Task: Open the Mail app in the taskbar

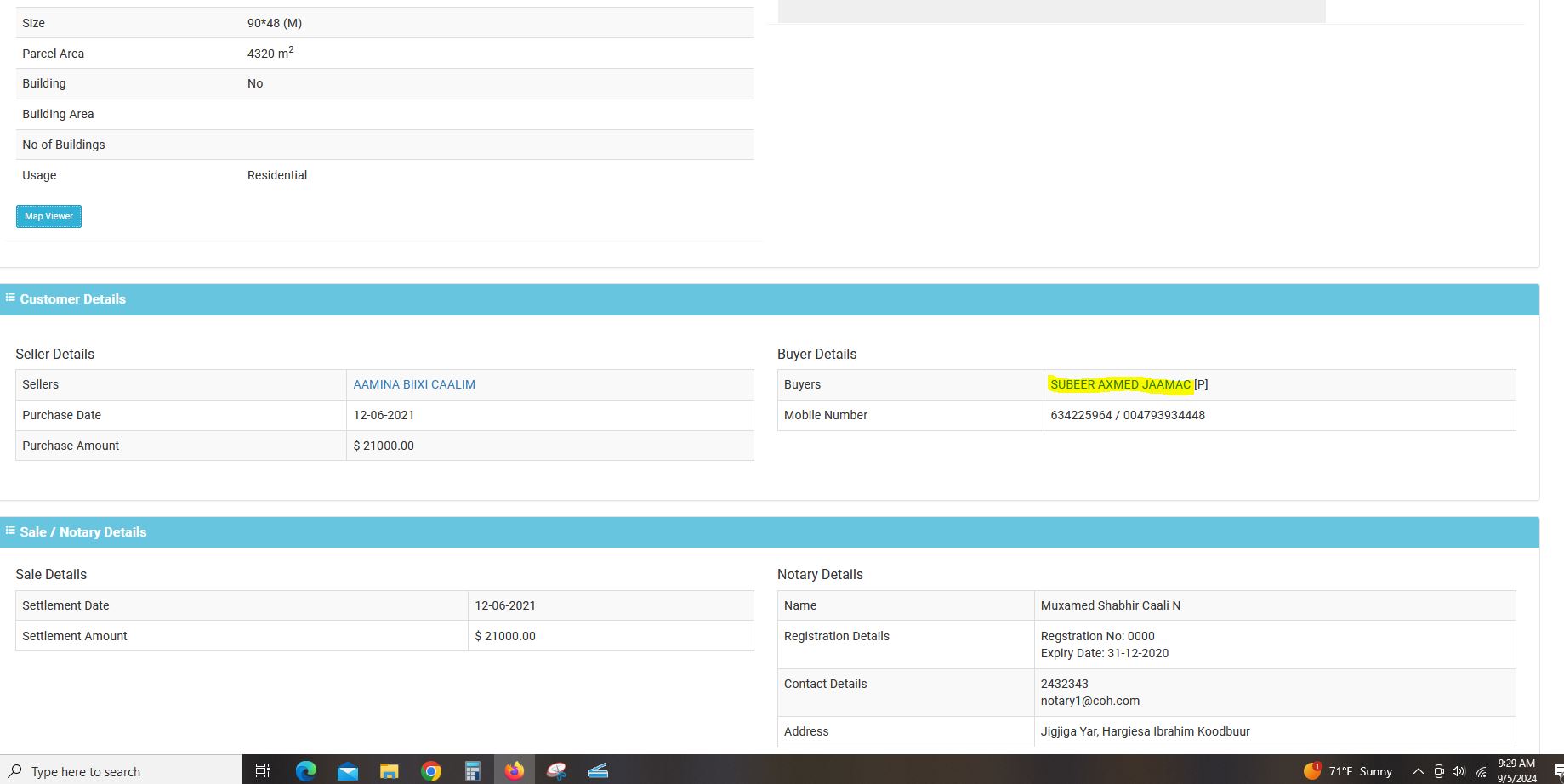Action: coord(347,770)
